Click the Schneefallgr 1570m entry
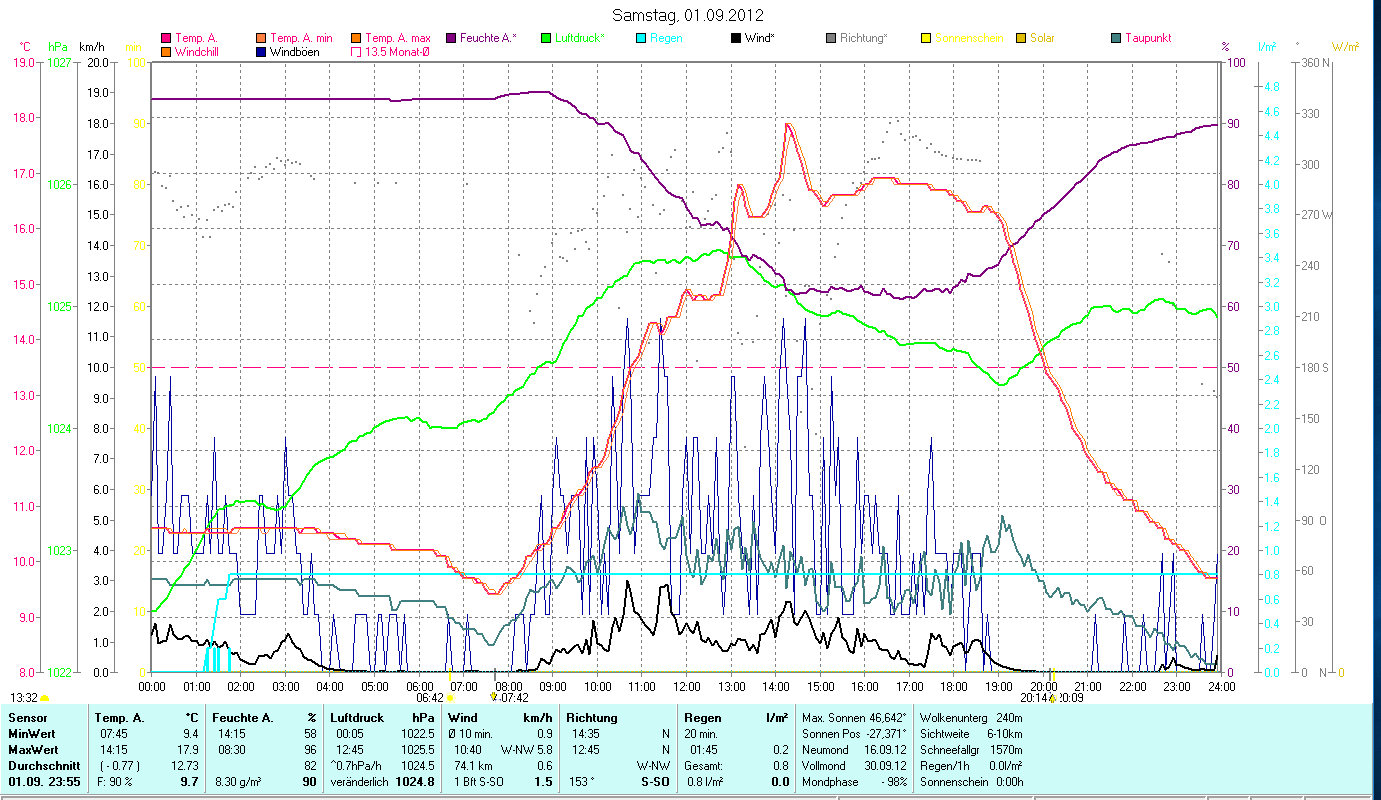This screenshot has height=800, width=1381. tap(973, 750)
